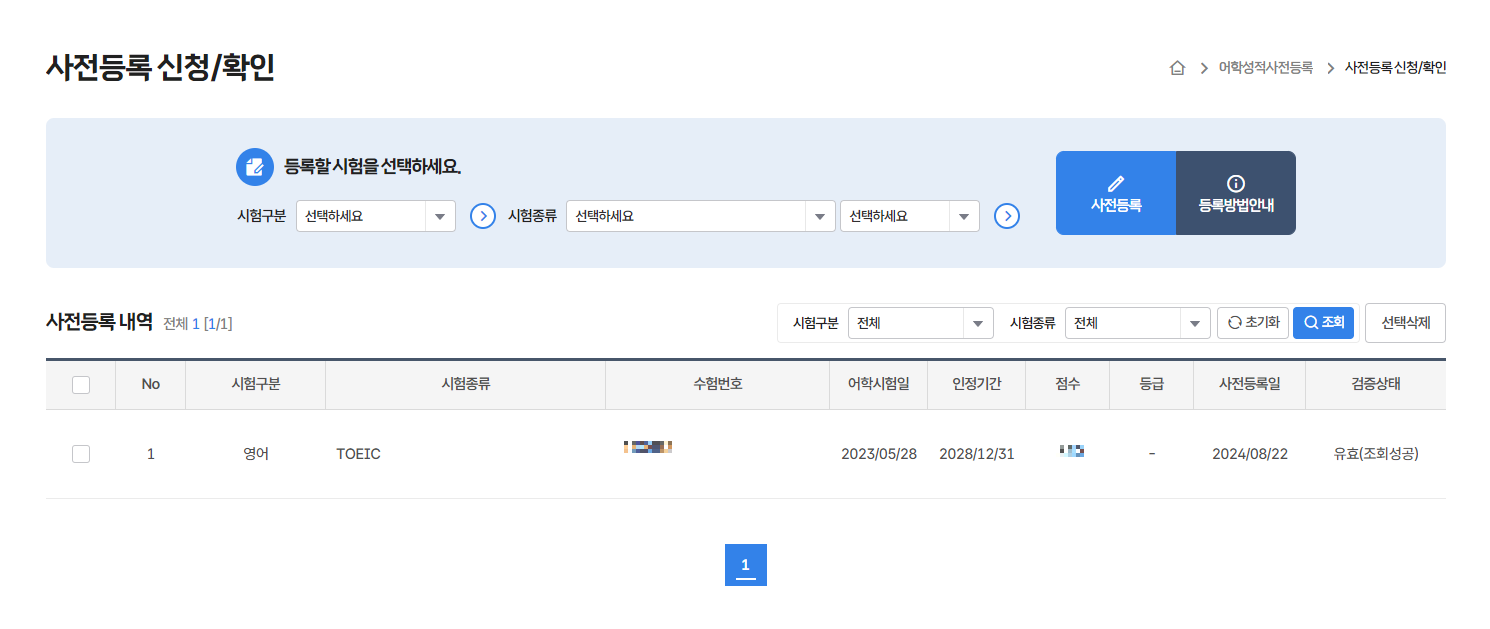This screenshot has width=1490, height=629.
Task: Click the 점수 column header
Action: click(x=1068, y=384)
